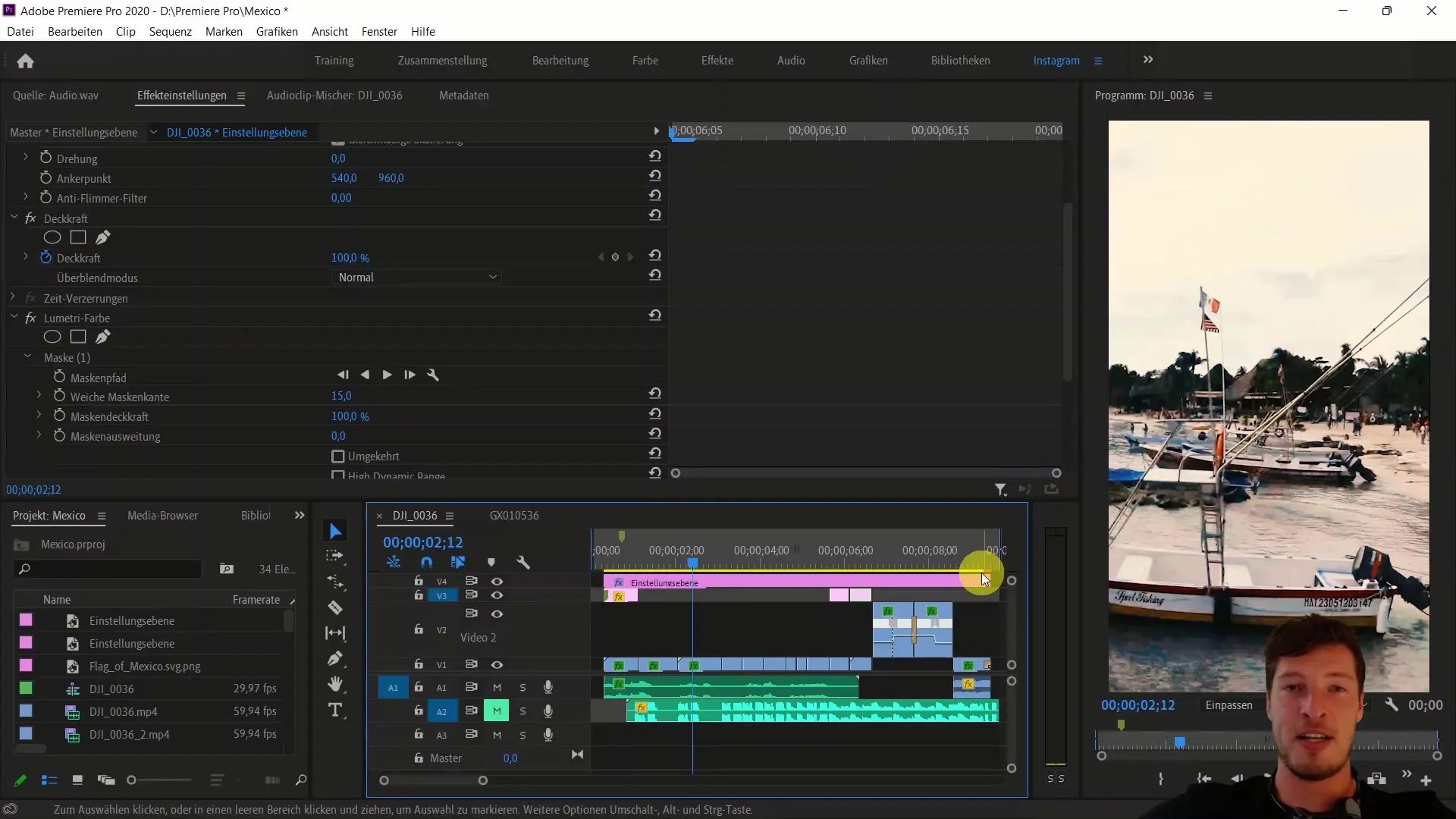The width and height of the screenshot is (1456, 819).
Task: Solo audio track A3
Action: (522, 735)
